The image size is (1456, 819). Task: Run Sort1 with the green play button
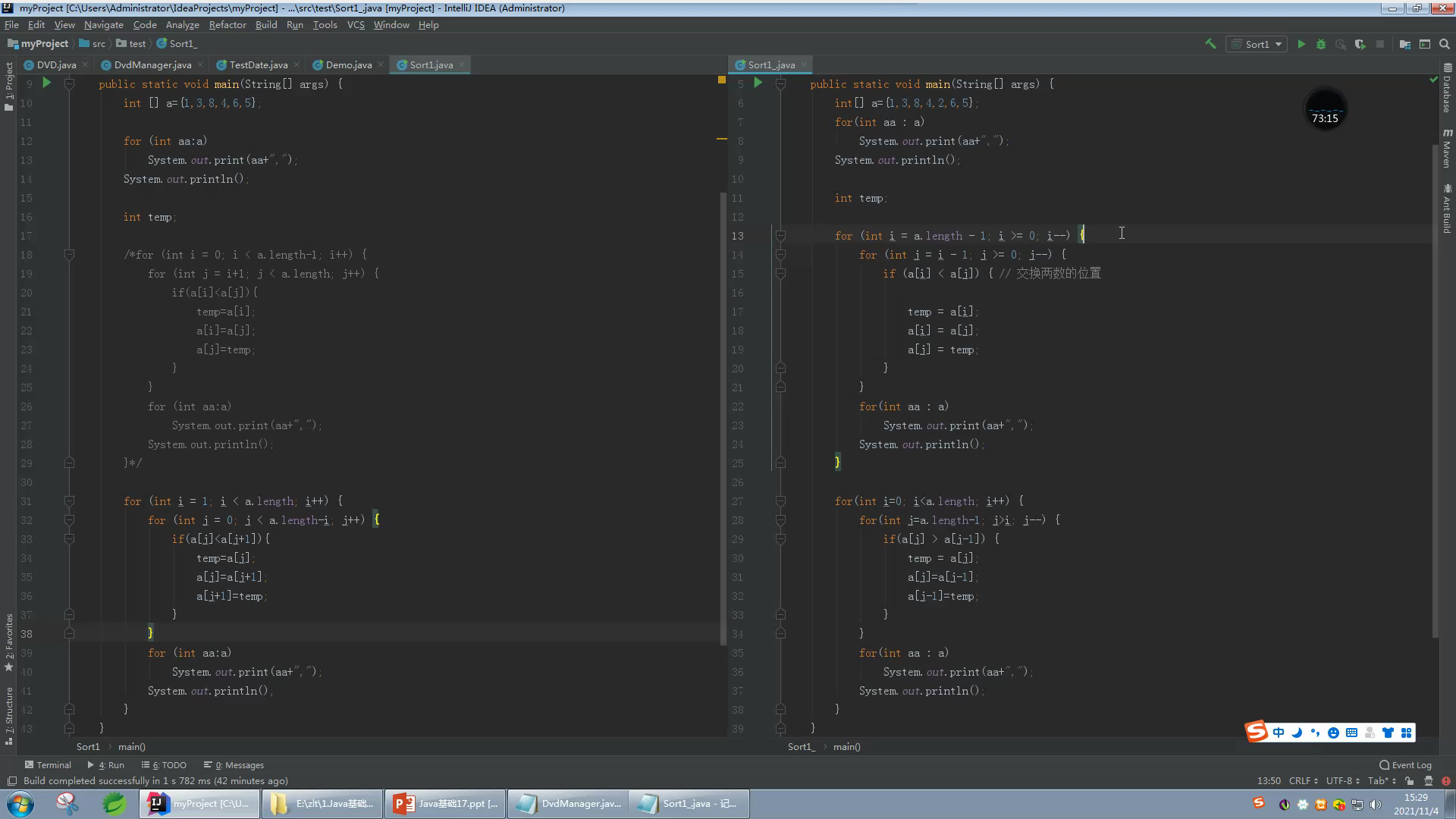pos(1301,44)
